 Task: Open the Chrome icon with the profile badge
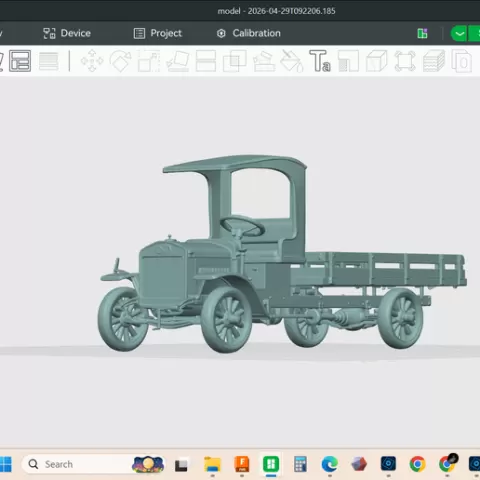point(447,464)
